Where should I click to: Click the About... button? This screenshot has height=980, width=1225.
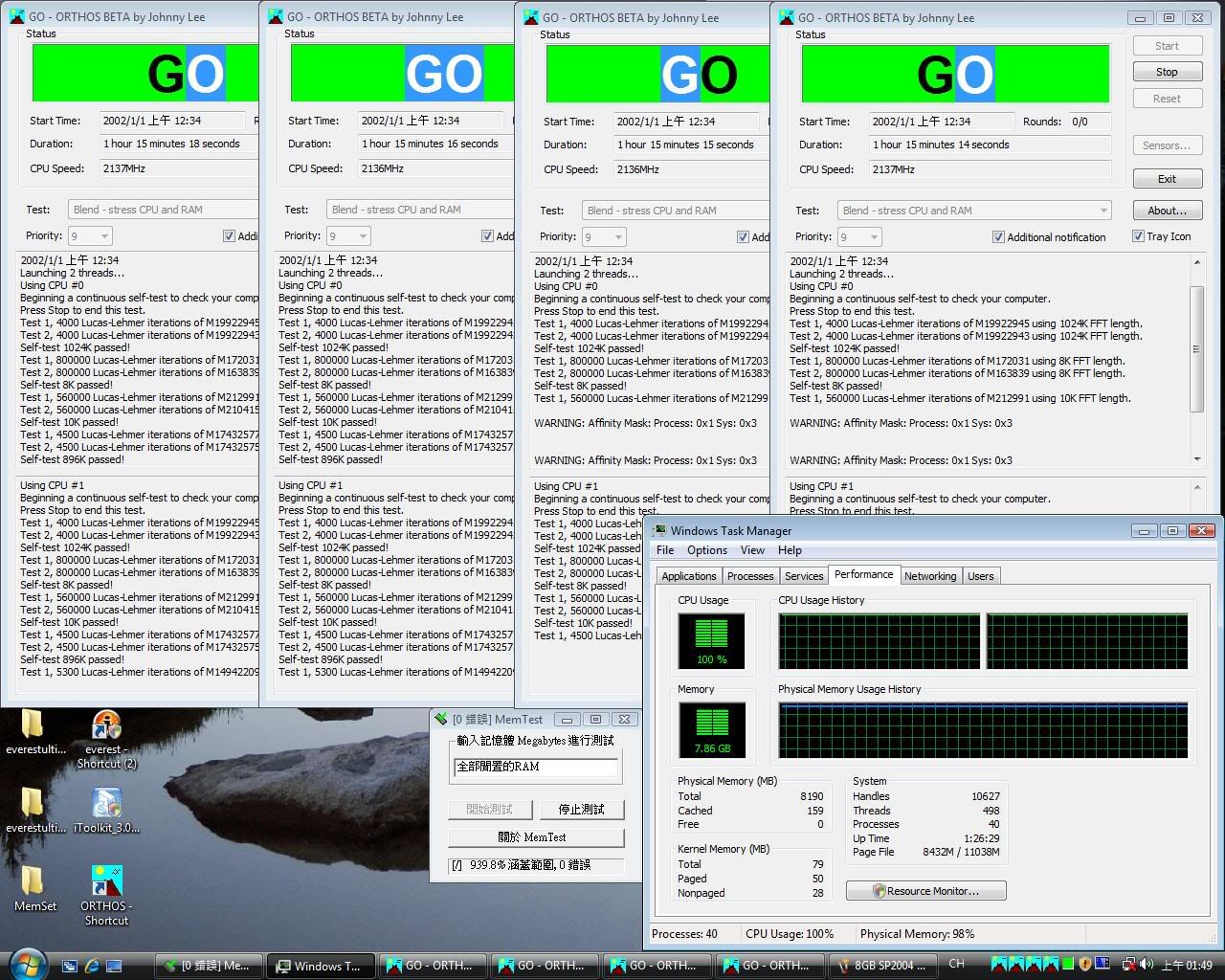(1167, 211)
